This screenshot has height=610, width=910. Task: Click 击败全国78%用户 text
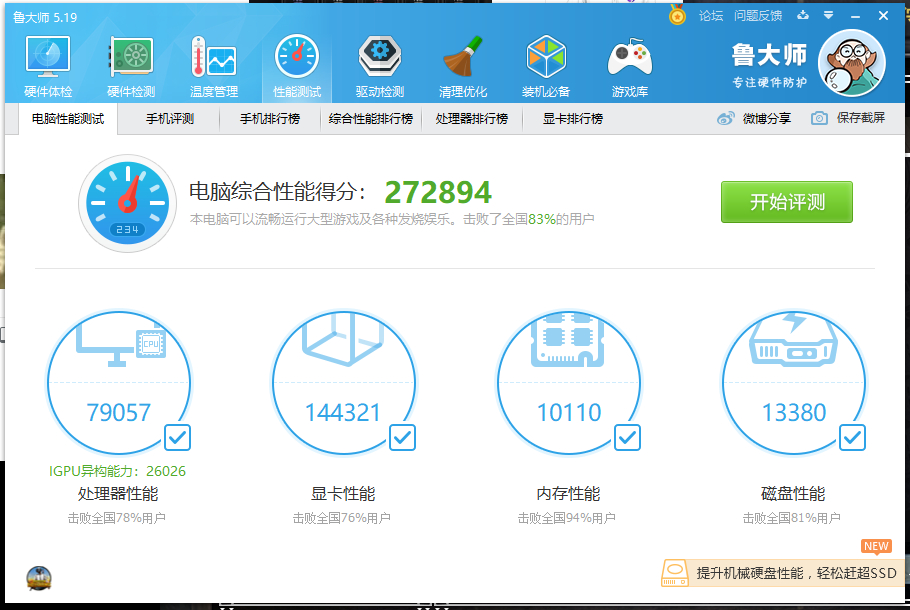[117, 518]
